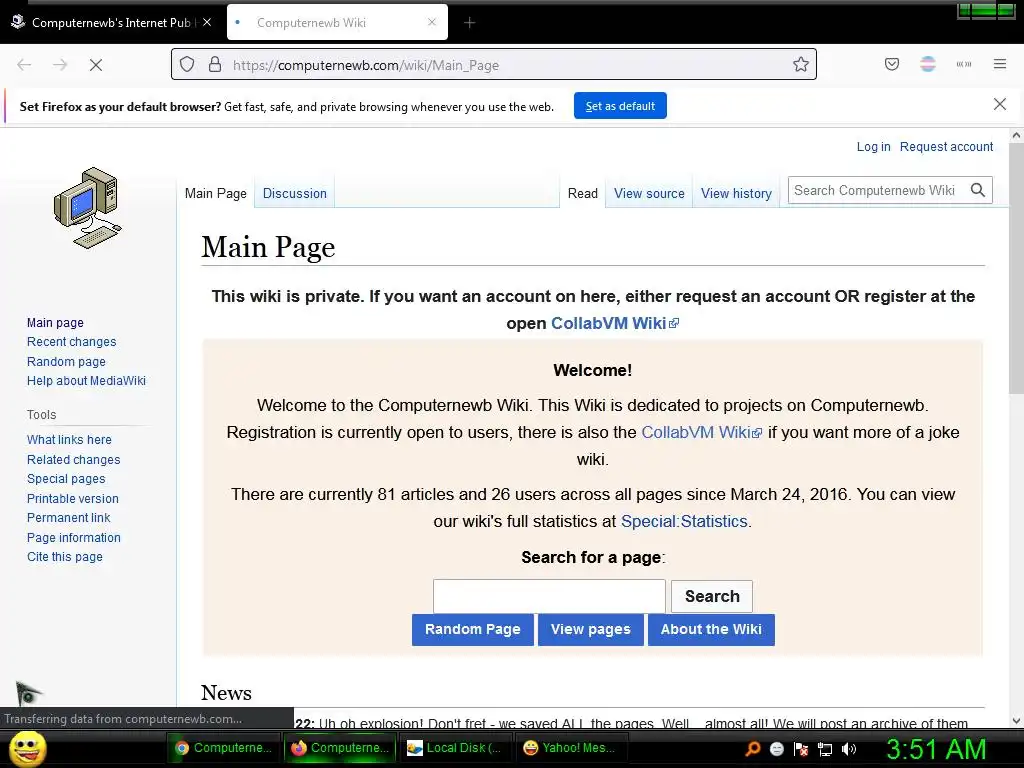Open the Firefox hamburger menu
This screenshot has width=1024, height=768.
(x=999, y=64)
